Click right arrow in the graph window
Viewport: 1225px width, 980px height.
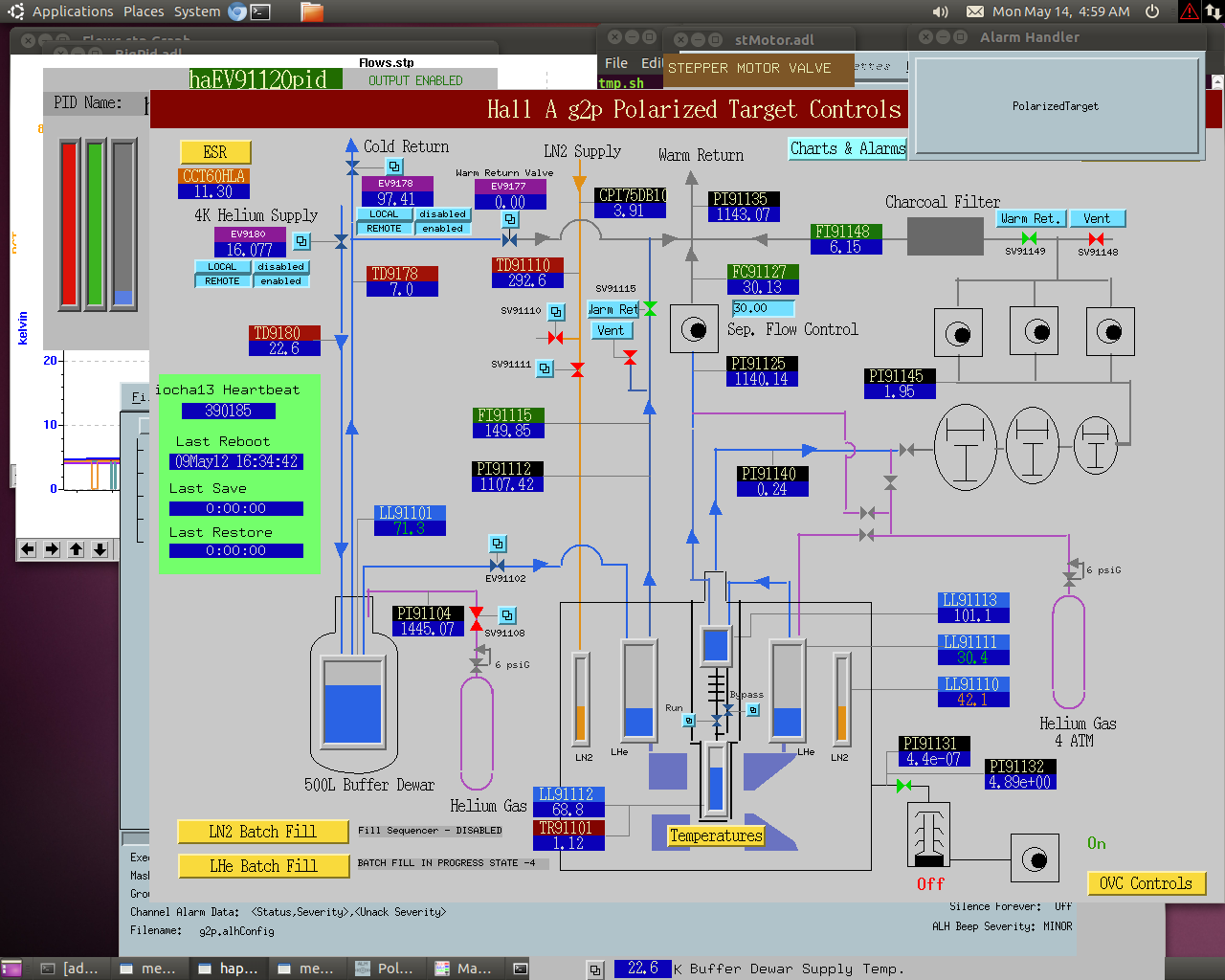click(52, 549)
